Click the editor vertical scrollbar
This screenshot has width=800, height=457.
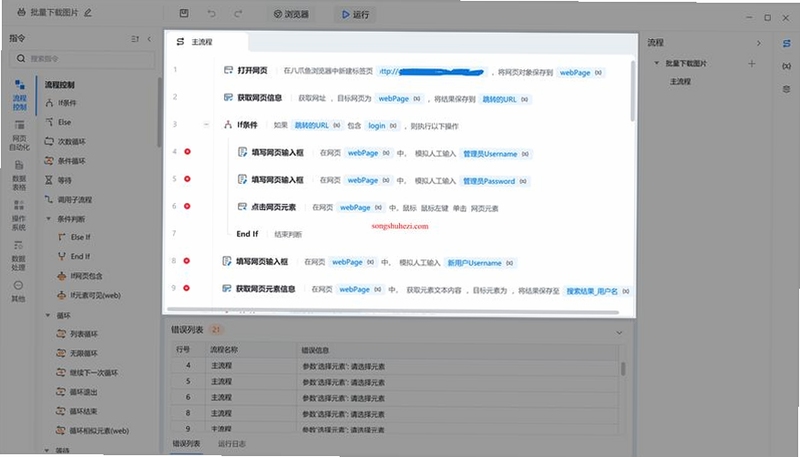[633, 91]
